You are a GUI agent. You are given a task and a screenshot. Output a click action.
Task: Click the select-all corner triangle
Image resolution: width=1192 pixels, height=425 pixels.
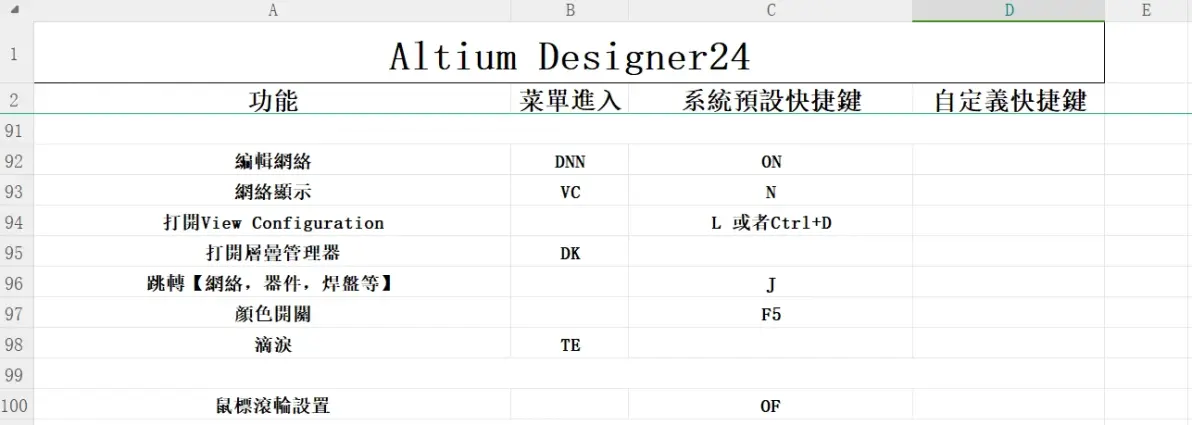coord(17,10)
